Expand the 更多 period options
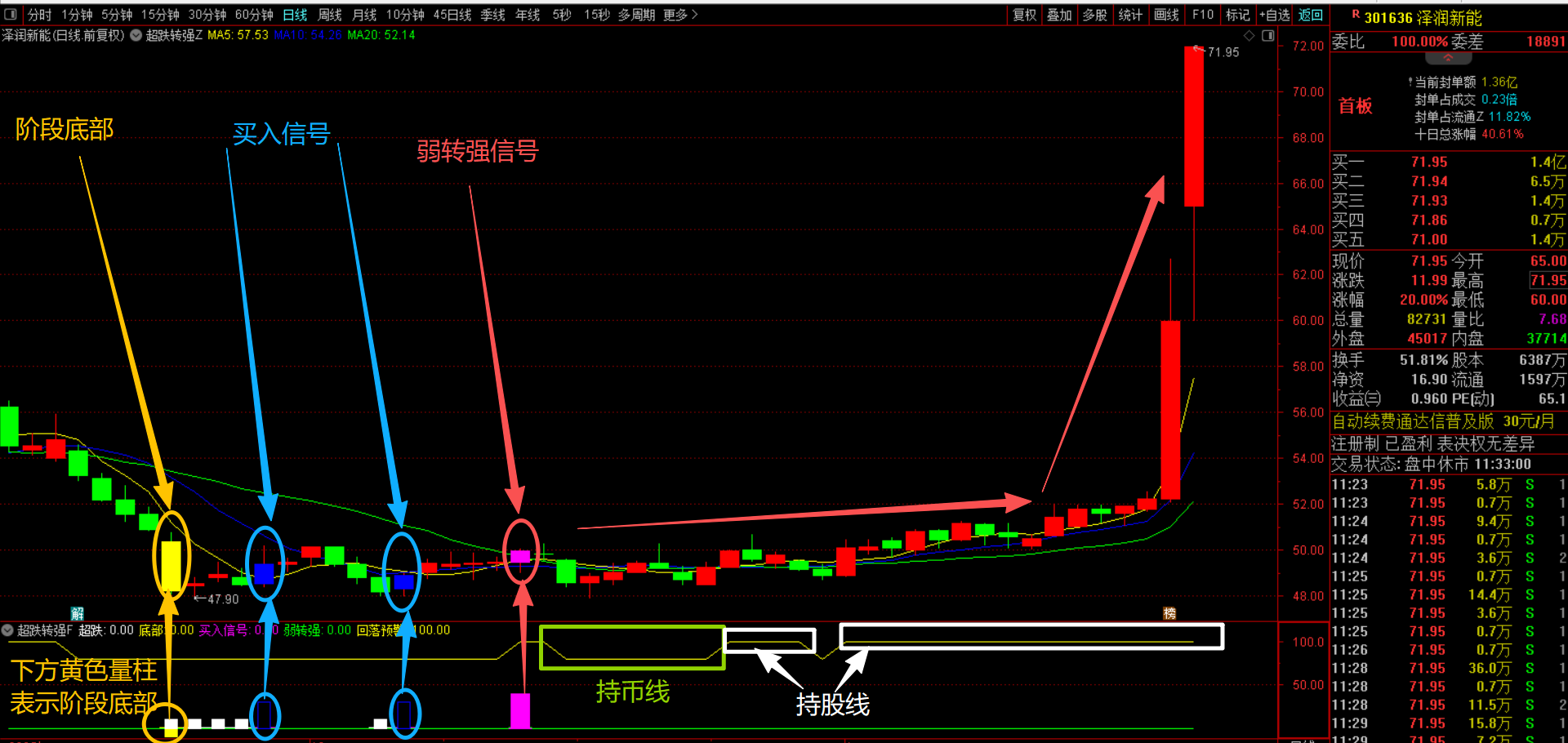The width and height of the screenshot is (1568, 743). coord(680,15)
